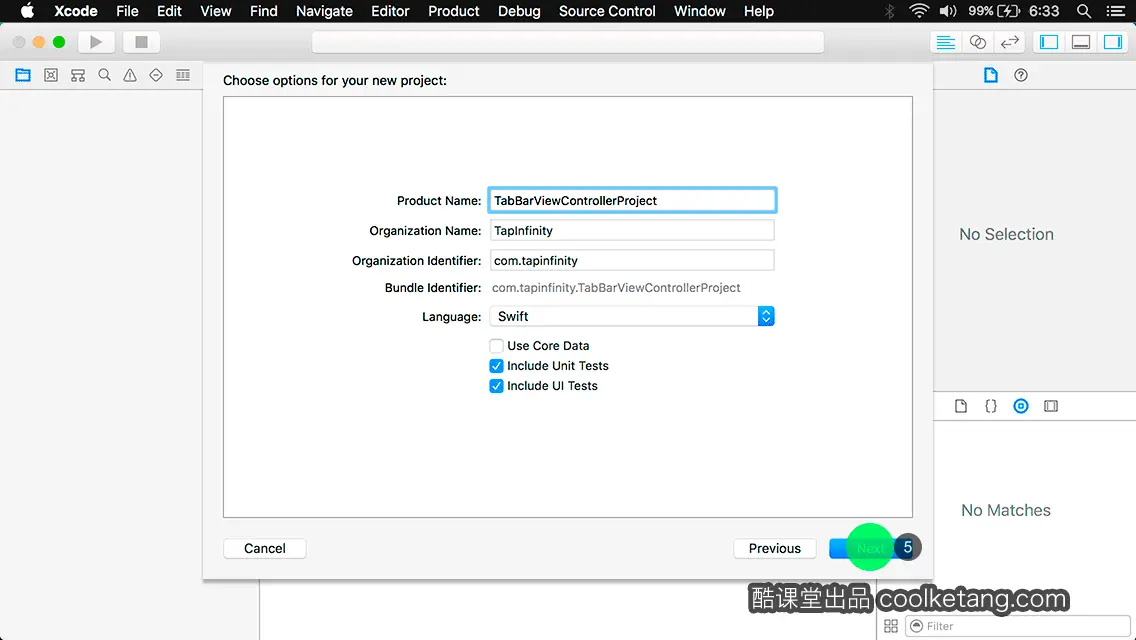The height and width of the screenshot is (640, 1136).
Task: Open the Wi-Fi status menu
Action: click(919, 11)
